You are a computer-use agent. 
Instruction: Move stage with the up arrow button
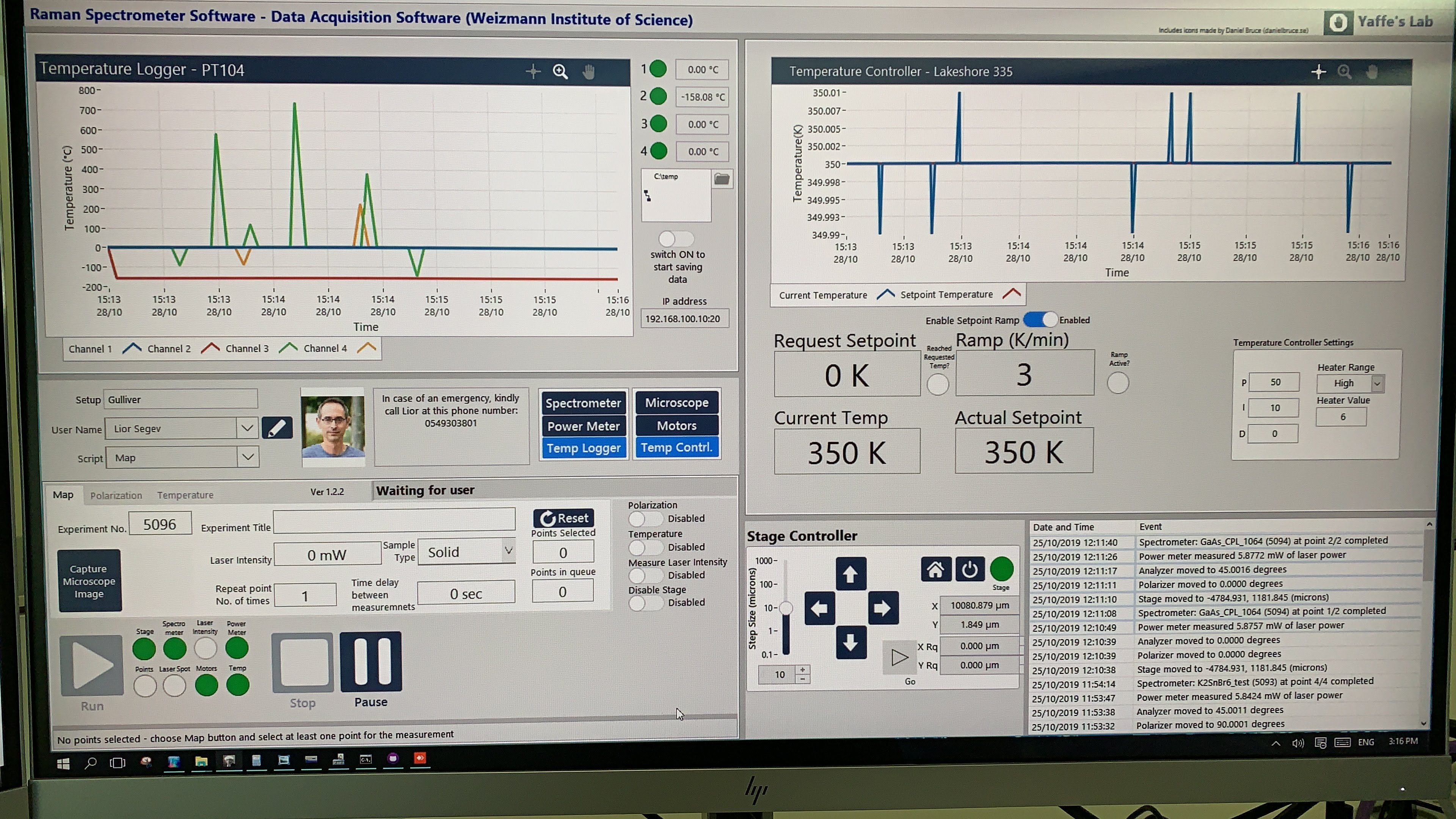click(850, 574)
